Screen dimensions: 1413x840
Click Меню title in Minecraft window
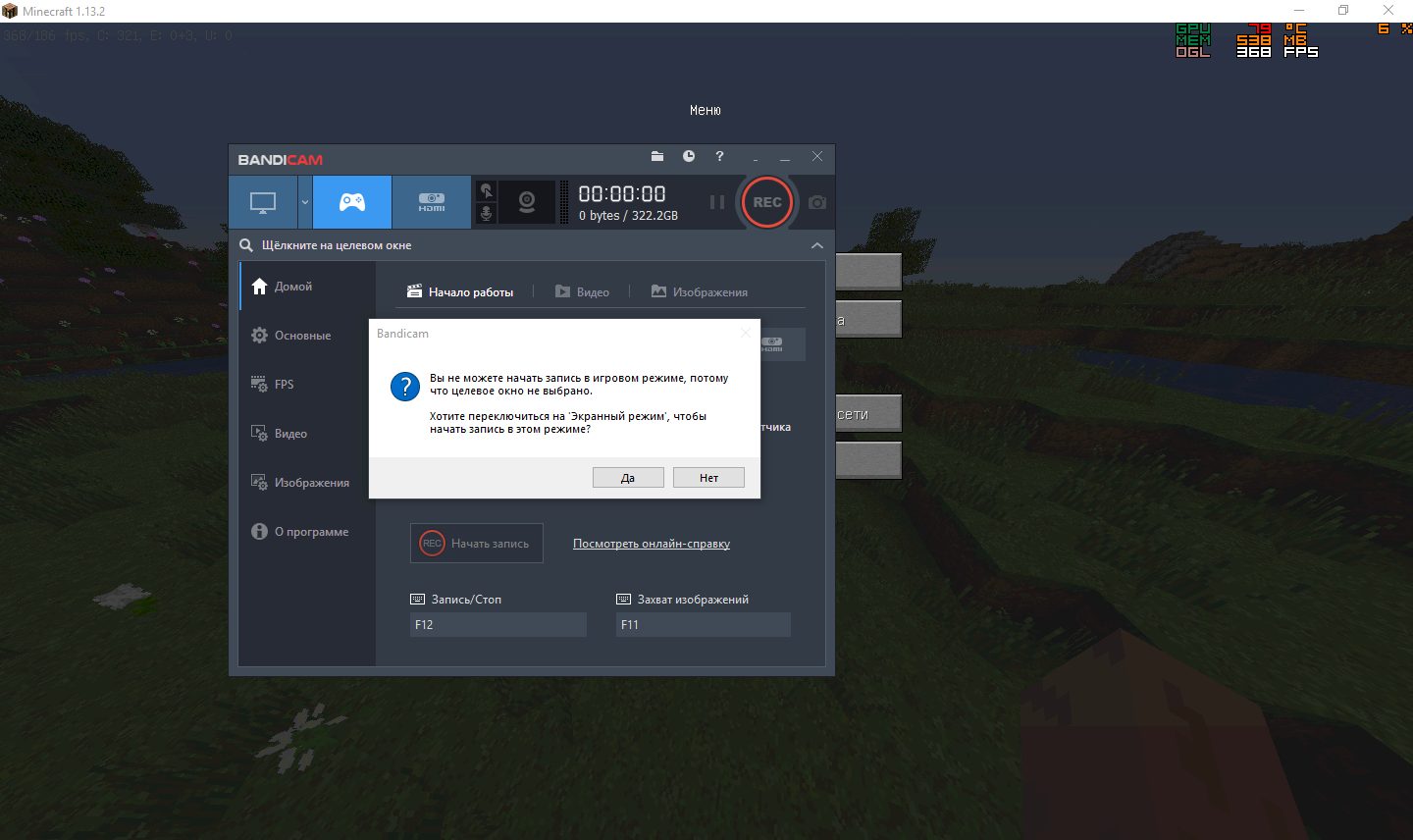click(x=706, y=111)
